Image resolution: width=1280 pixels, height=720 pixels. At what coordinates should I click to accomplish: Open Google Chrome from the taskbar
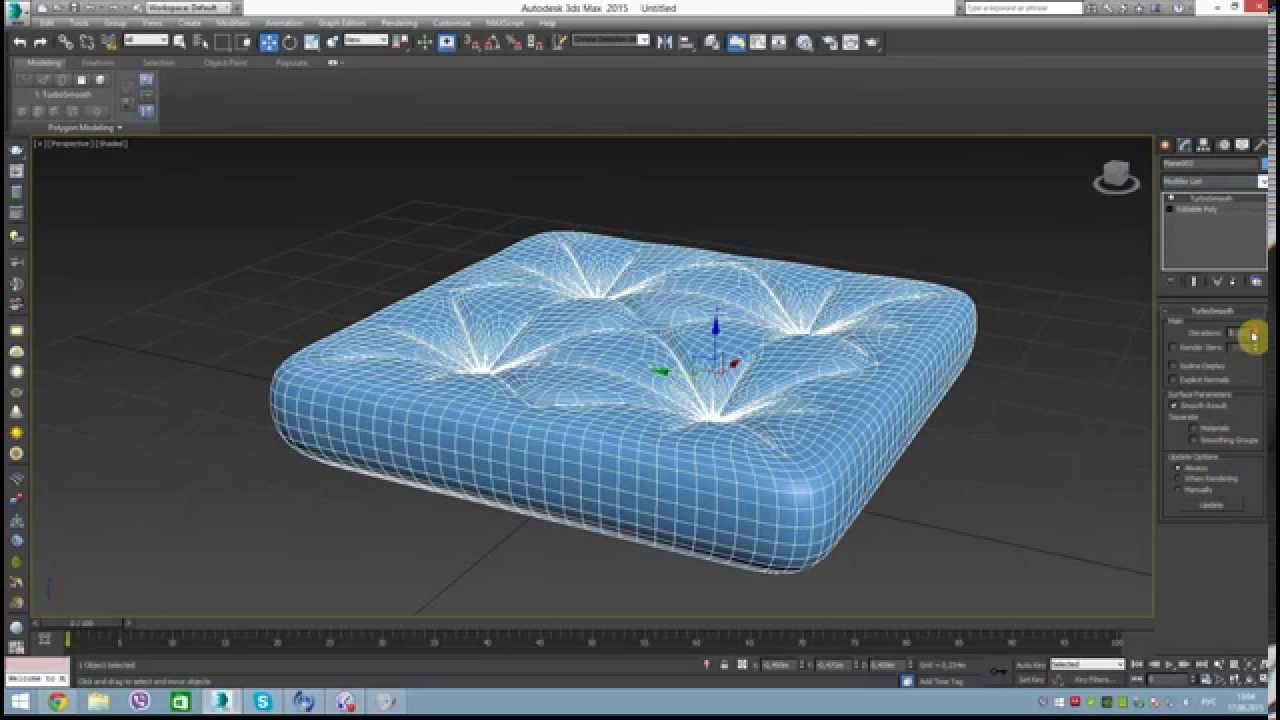coord(58,702)
